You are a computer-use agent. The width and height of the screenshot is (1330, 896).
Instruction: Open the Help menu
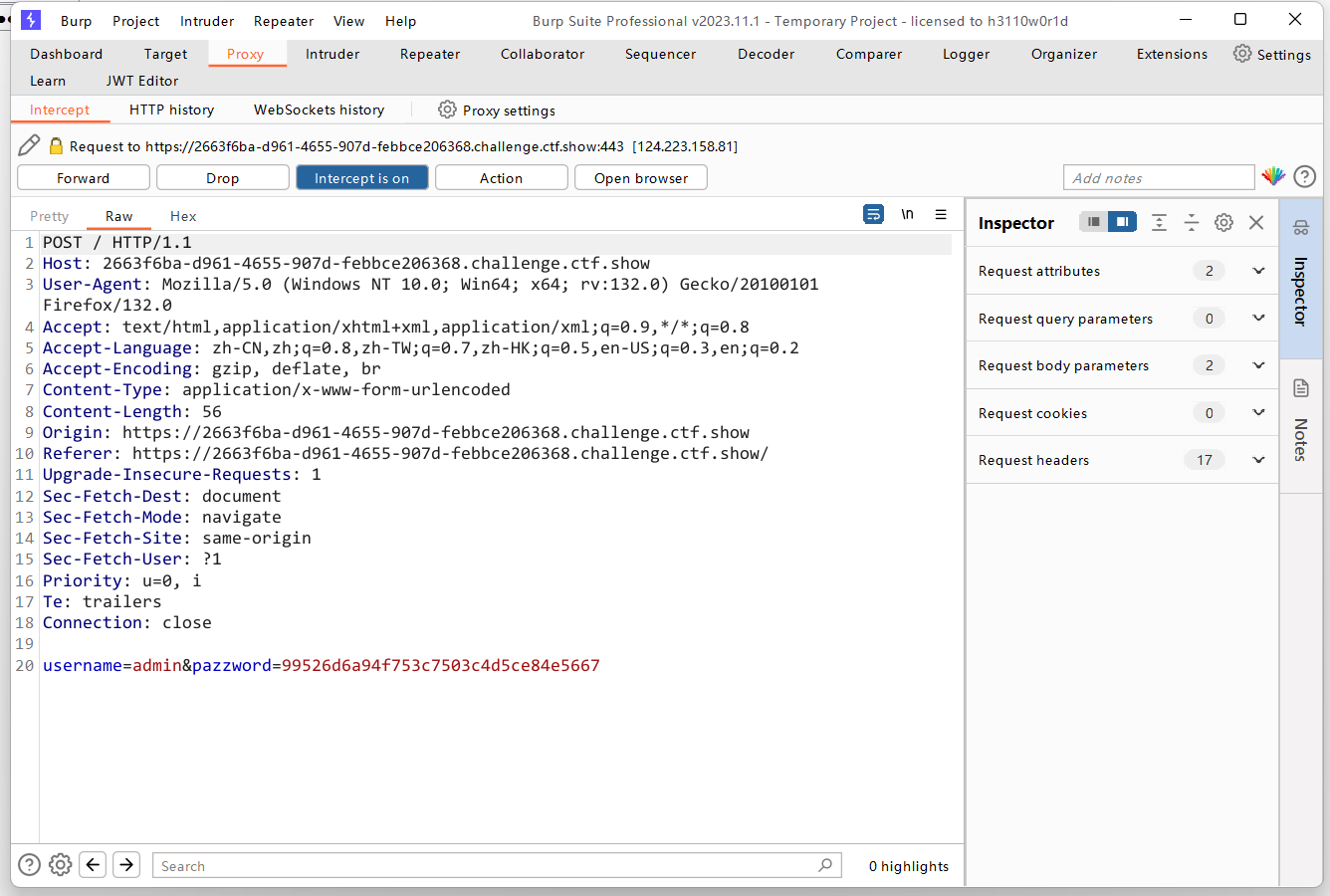click(401, 21)
